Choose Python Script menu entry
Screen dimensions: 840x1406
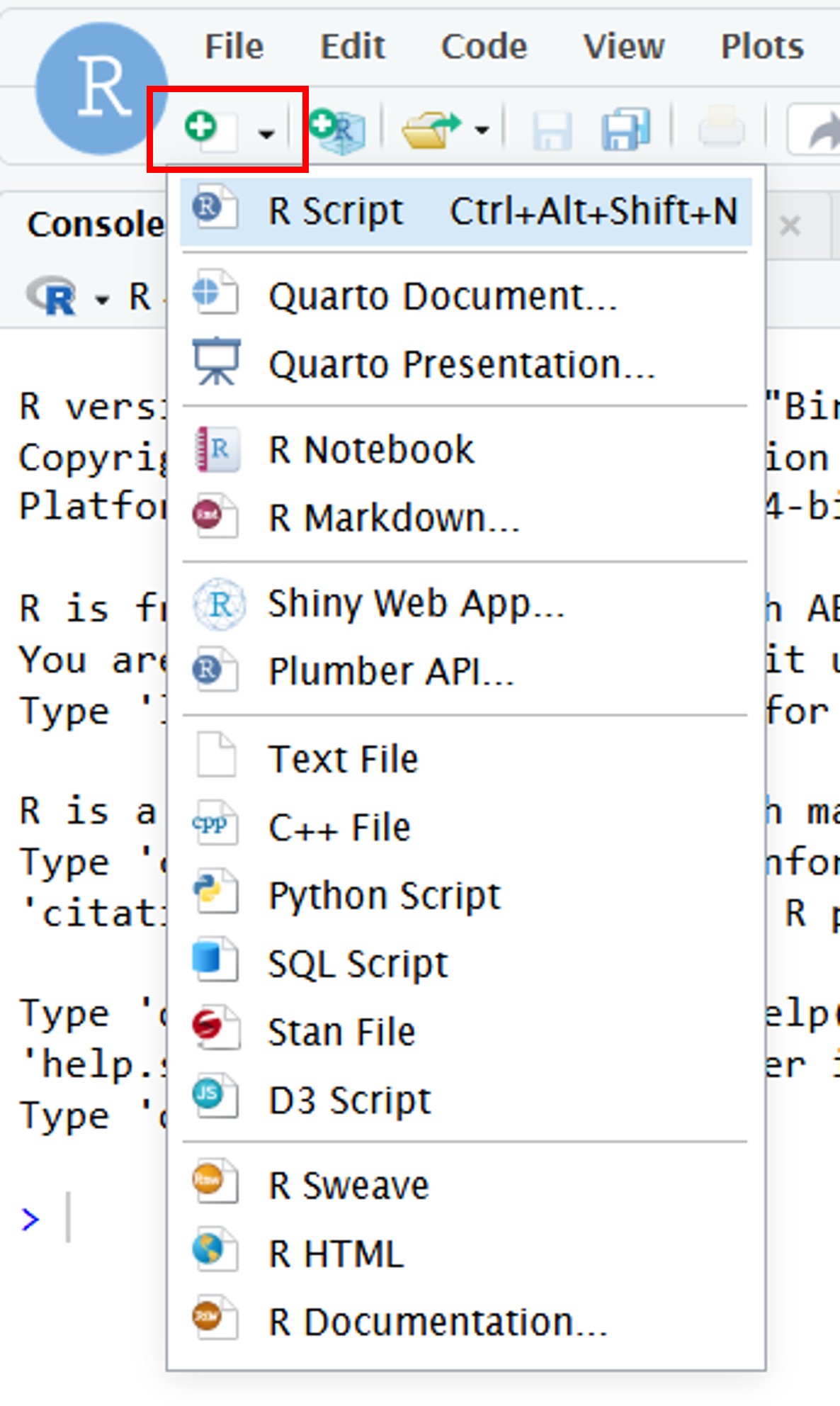pos(385,896)
